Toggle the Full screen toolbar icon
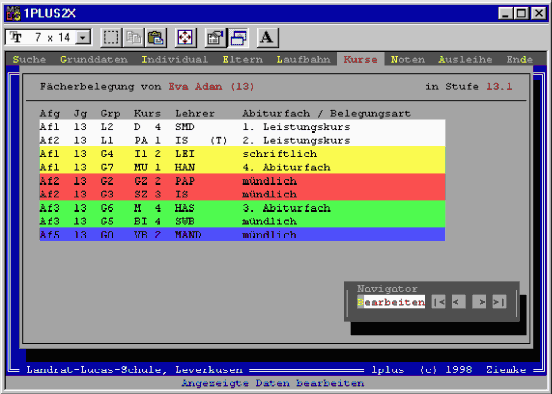552x394 pixels. pyautogui.click(x=185, y=37)
